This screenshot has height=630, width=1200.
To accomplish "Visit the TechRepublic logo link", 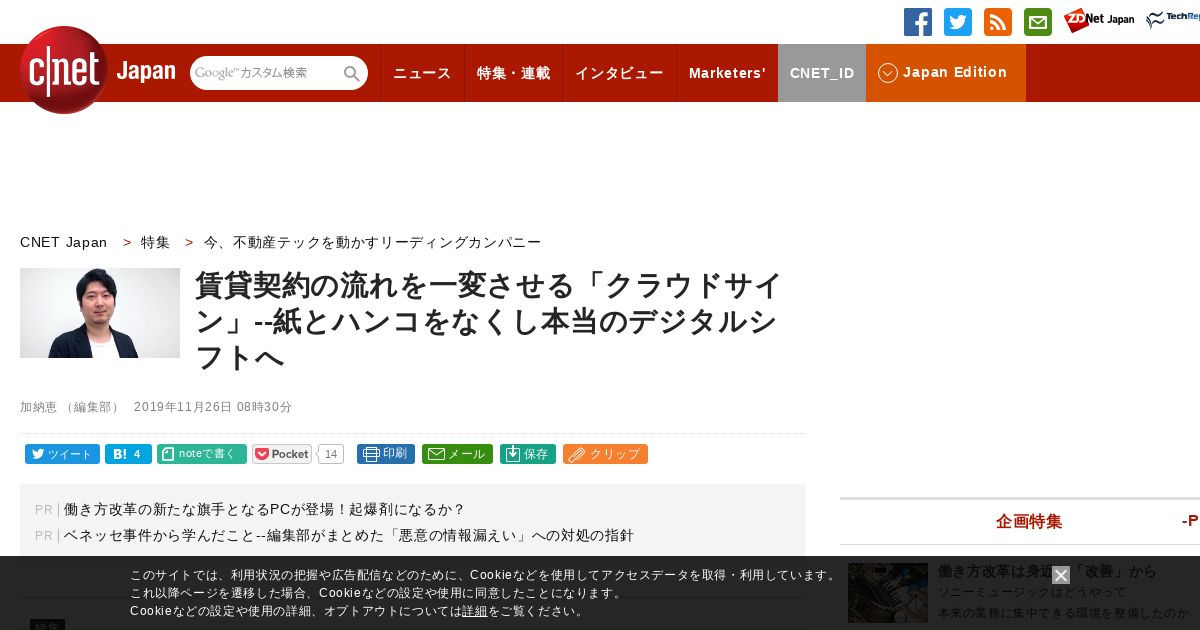I will (1173, 20).
